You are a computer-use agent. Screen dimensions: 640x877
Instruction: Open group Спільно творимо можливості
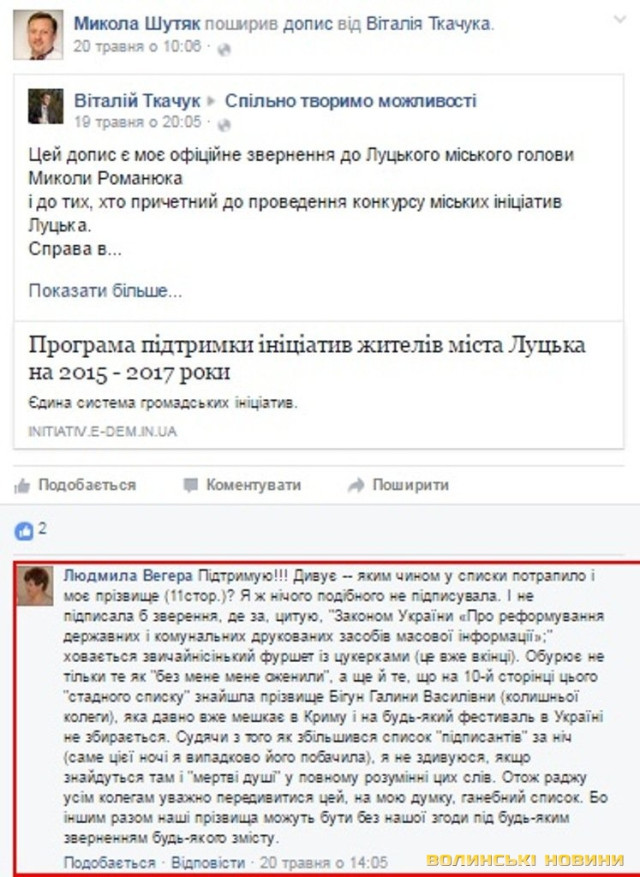click(351, 101)
